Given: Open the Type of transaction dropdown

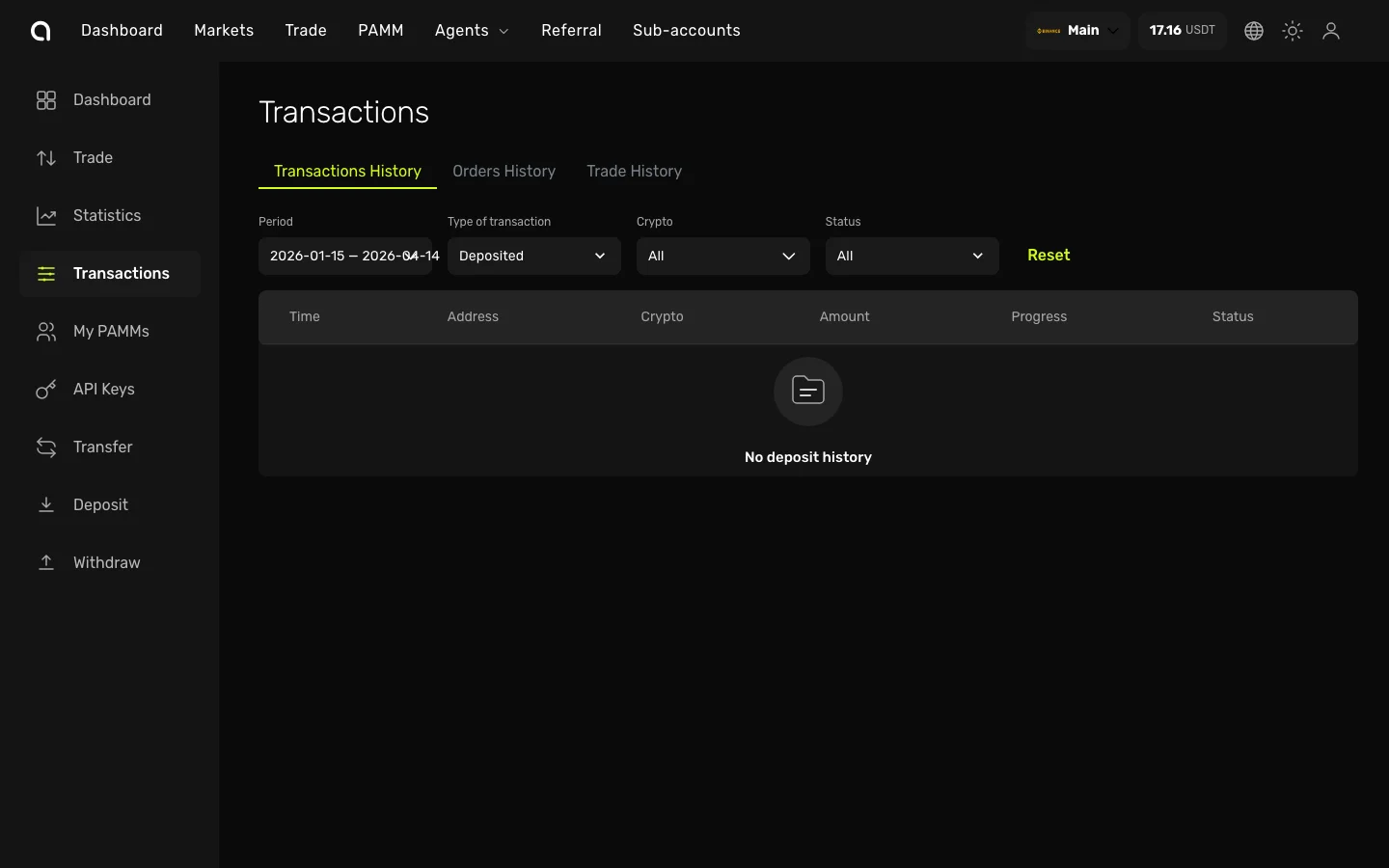Looking at the screenshot, I should pyautogui.click(x=533, y=256).
